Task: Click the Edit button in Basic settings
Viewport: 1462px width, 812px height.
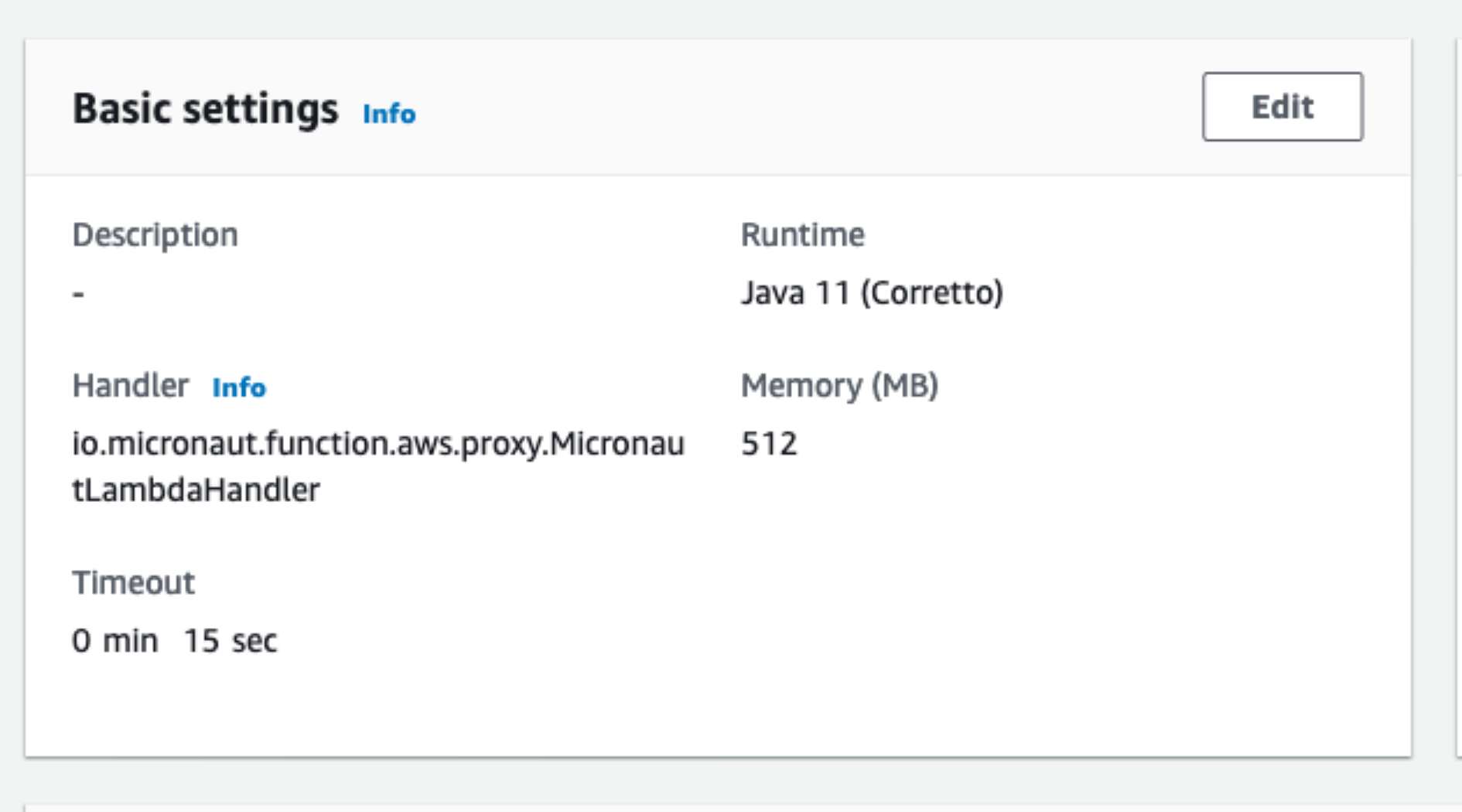Action: coord(1283,107)
